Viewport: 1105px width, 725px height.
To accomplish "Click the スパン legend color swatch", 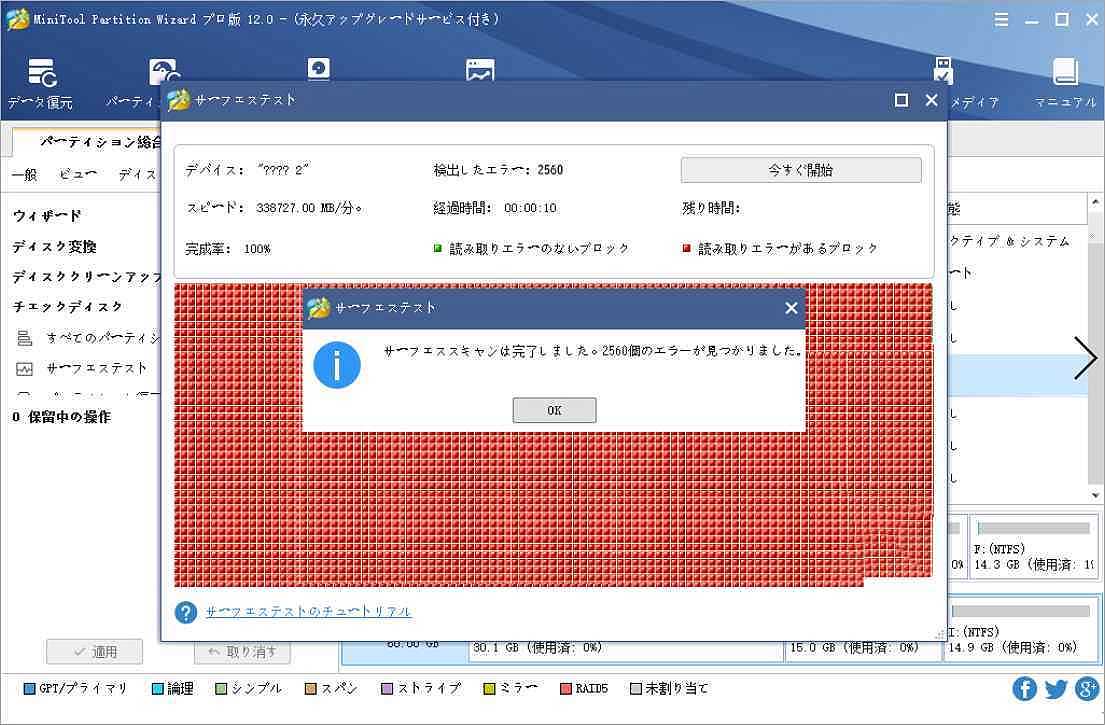I will coord(311,689).
